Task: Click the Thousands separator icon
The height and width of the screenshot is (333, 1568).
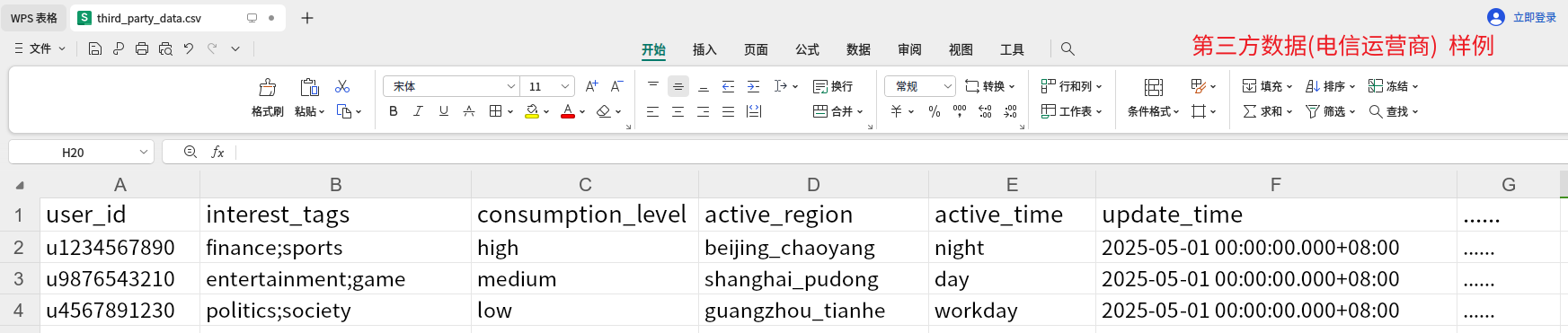Action: (x=960, y=111)
